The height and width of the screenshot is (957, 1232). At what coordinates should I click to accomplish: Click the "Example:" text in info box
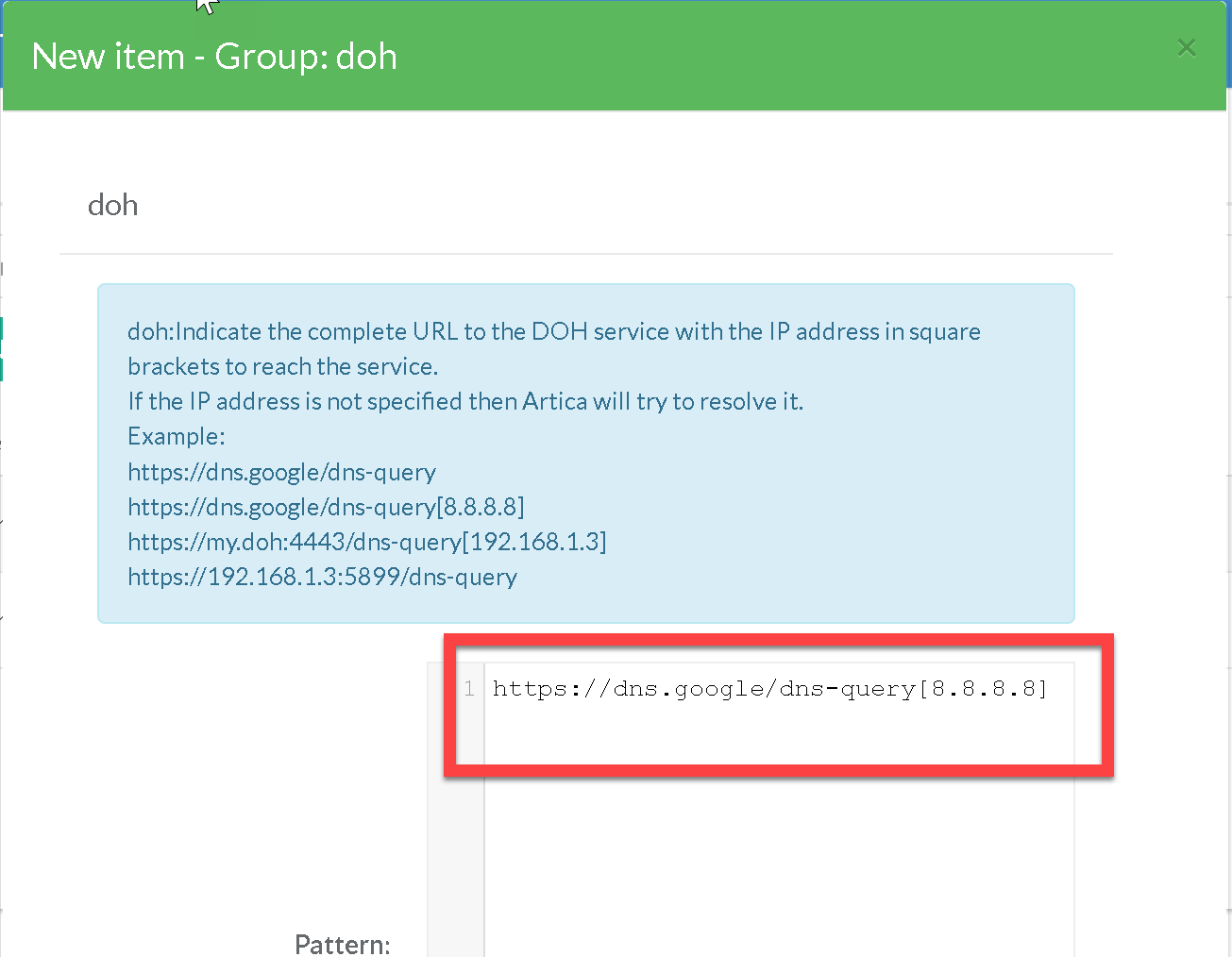tap(176, 437)
